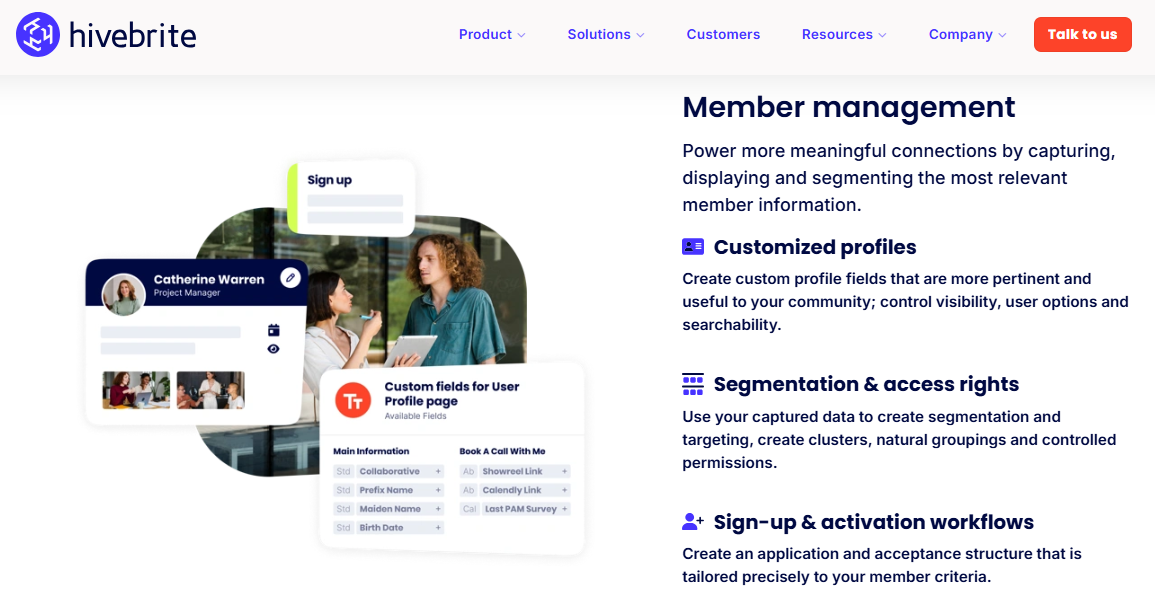Click the red Tt custom fields icon

(x=352, y=400)
